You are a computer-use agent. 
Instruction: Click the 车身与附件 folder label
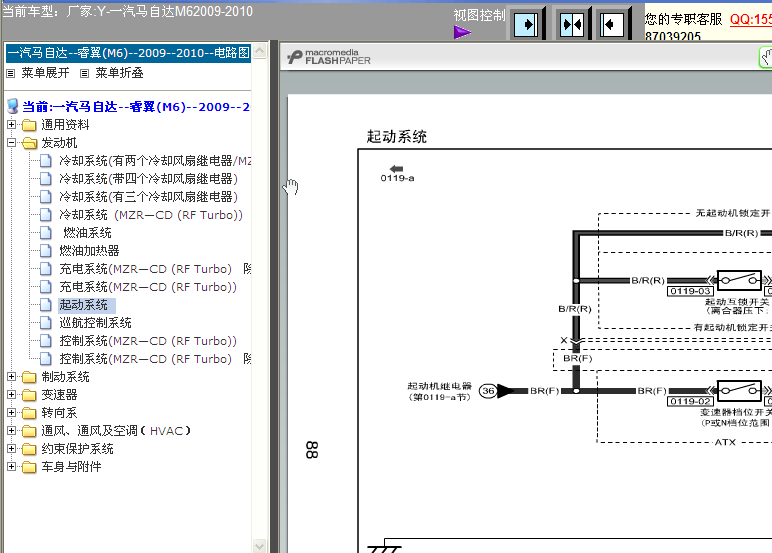click(71, 467)
